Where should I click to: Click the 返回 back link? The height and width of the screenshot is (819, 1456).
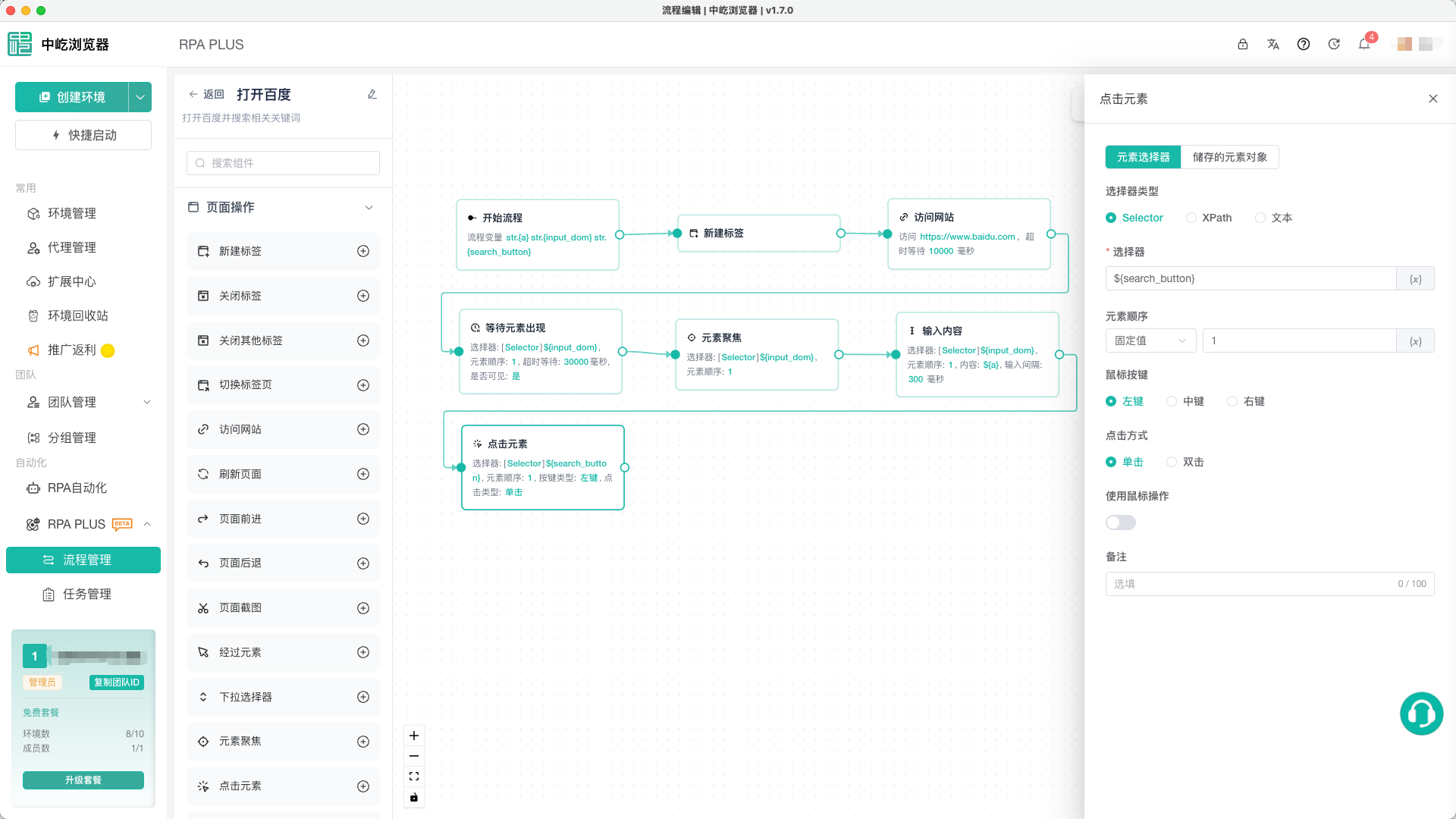[206, 95]
